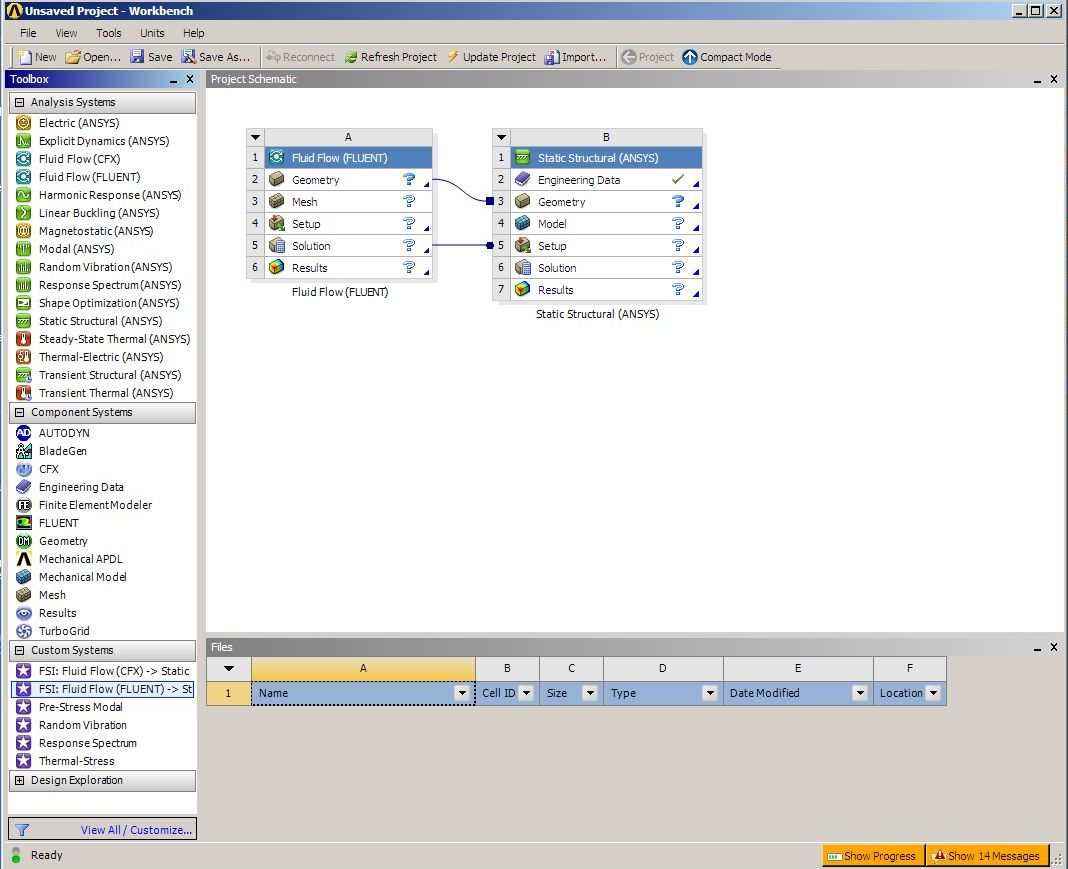
Task: Click the filter funnel icon in Toolbox
Action: [x=22, y=830]
